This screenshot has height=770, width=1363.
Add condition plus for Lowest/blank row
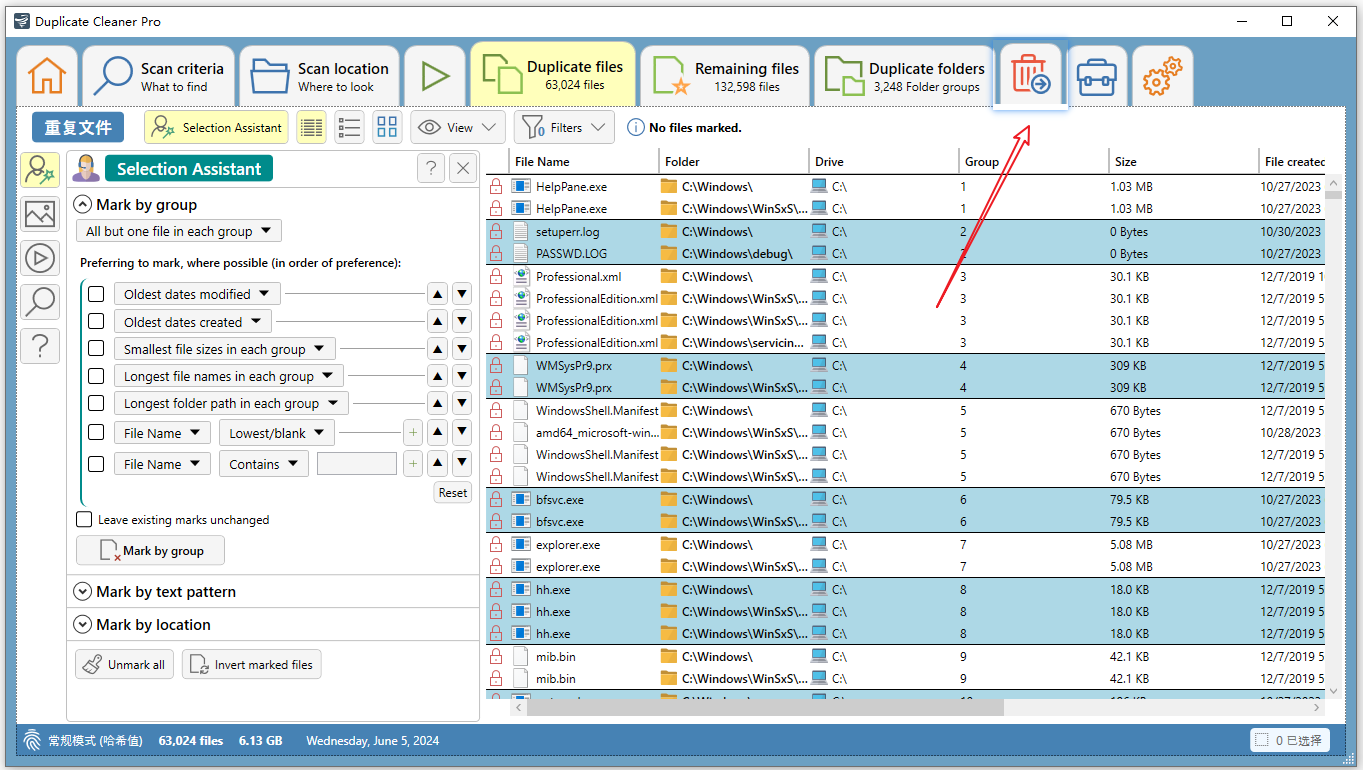[x=413, y=433]
